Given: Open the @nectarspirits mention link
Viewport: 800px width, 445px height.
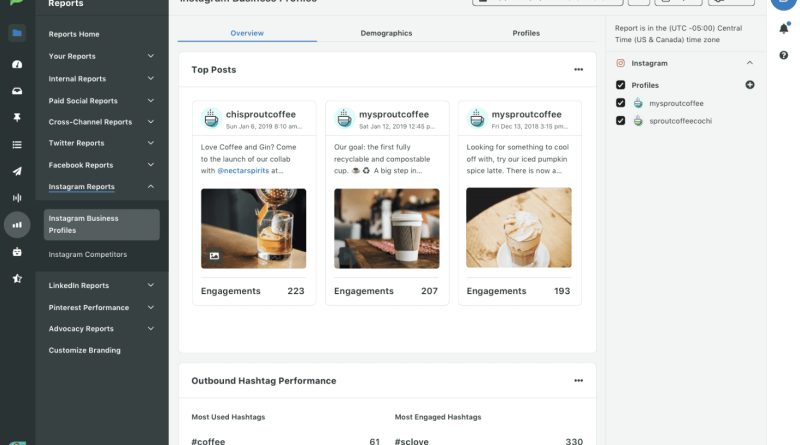Looking at the screenshot, I should [x=243, y=171].
